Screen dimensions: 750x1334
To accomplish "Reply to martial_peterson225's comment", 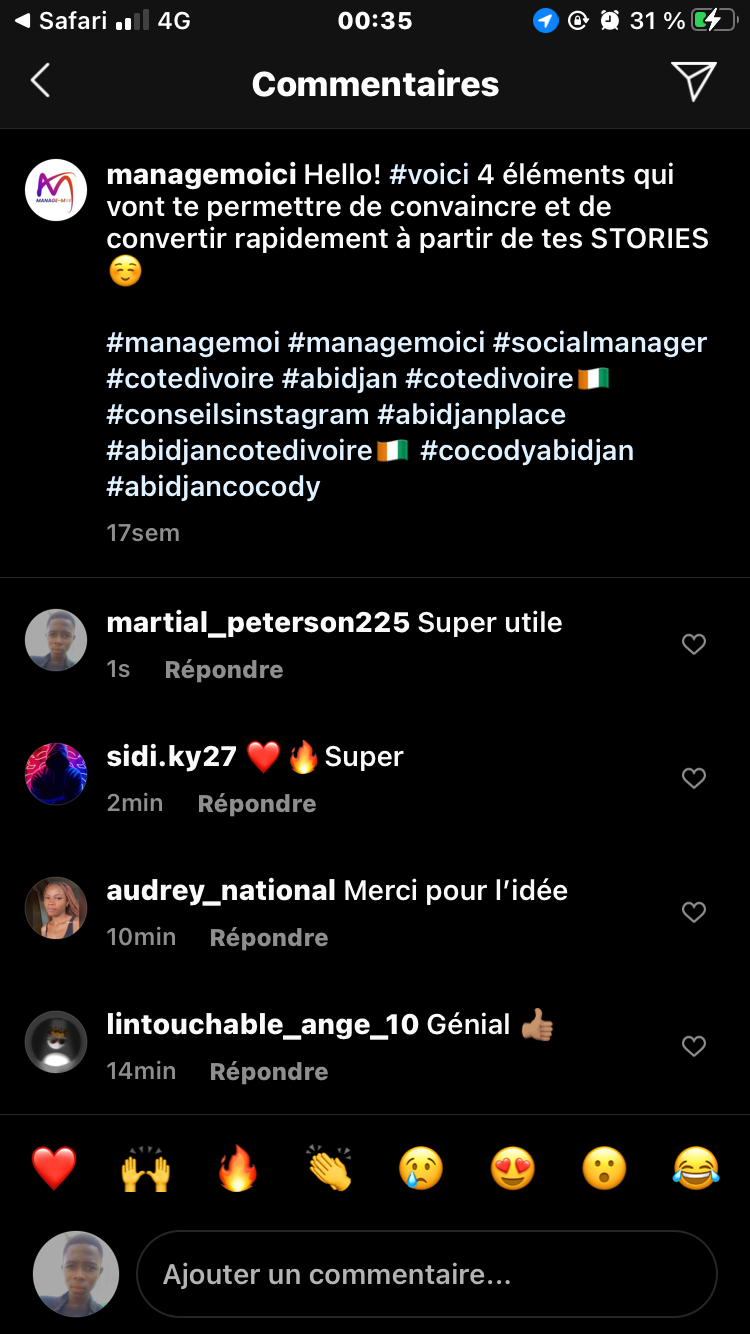I will pos(224,670).
